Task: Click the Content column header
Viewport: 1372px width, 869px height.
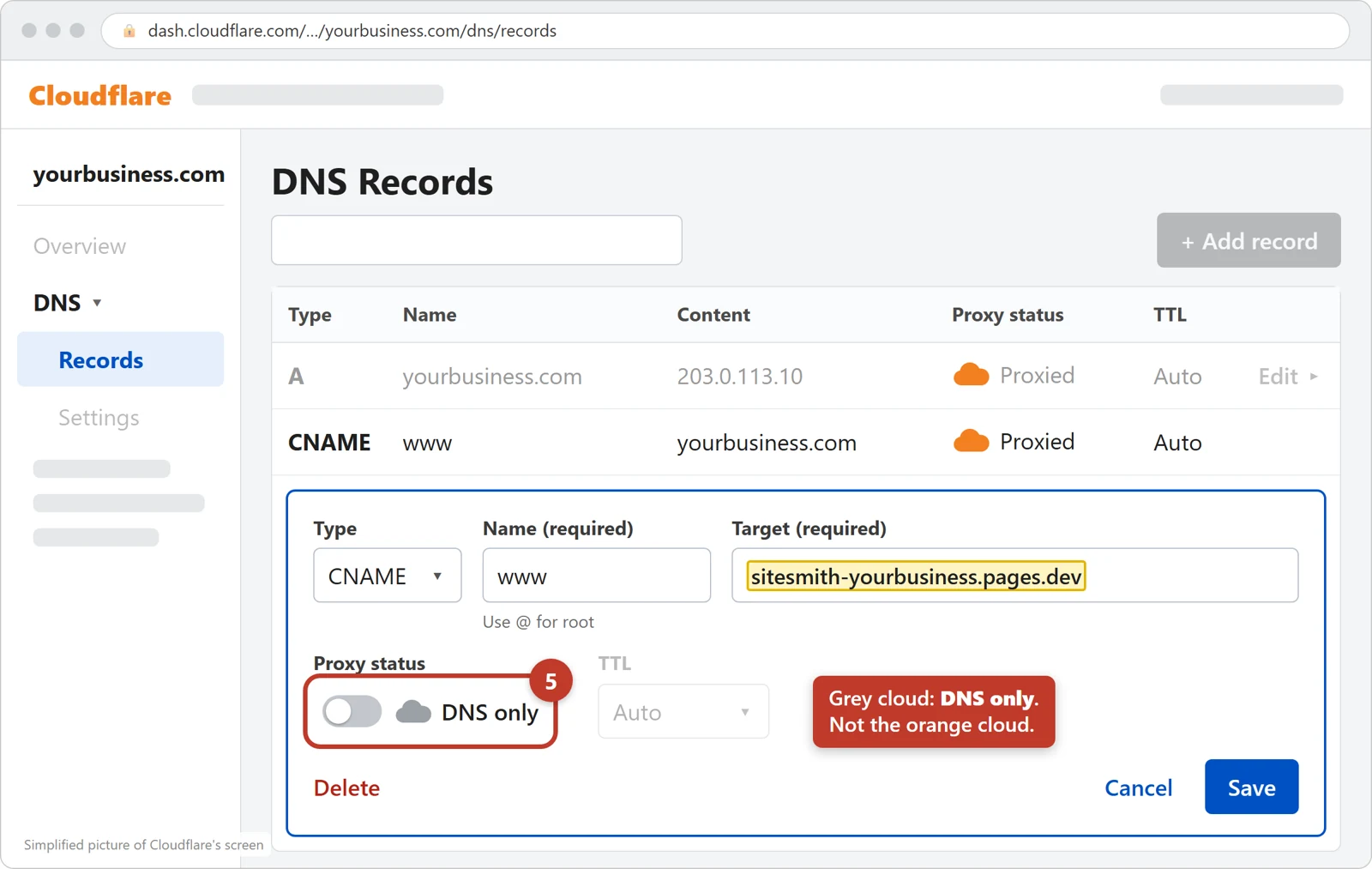Action: (713, 315)
